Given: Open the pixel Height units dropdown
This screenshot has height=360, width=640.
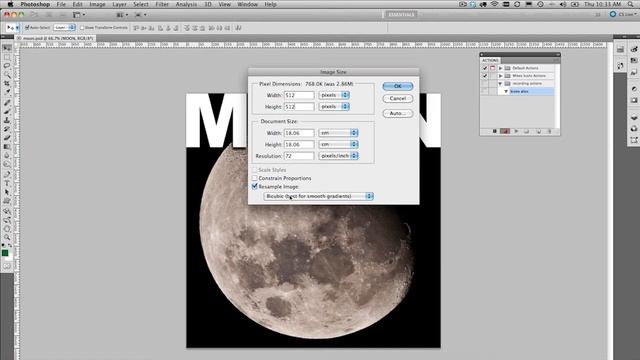Looking at the screenshot, I should coord(334,107).
